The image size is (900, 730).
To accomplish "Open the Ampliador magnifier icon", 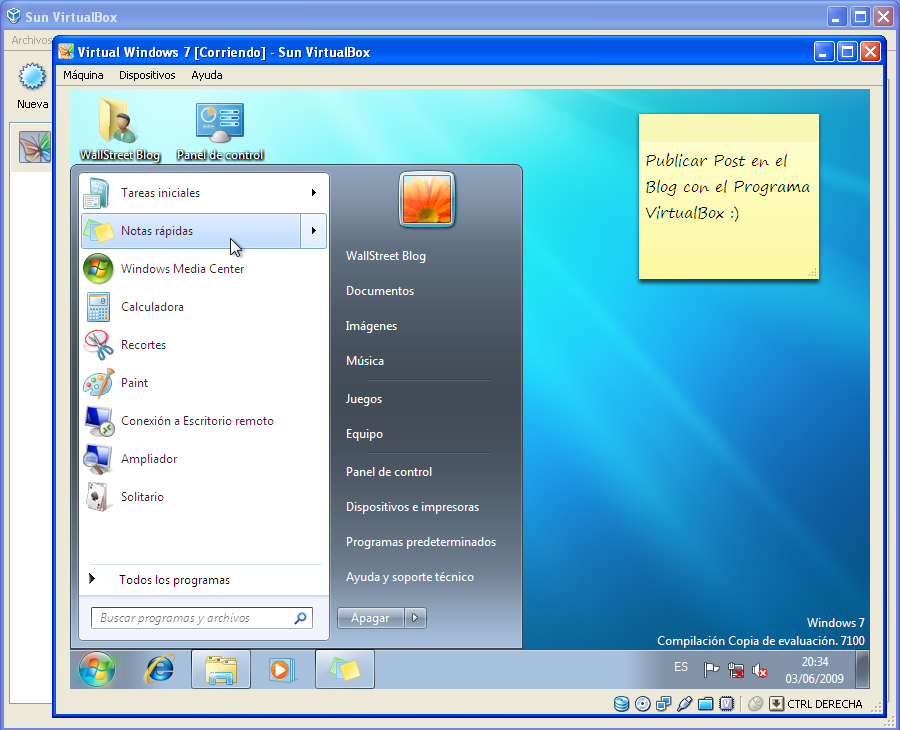I will point(98,459).
